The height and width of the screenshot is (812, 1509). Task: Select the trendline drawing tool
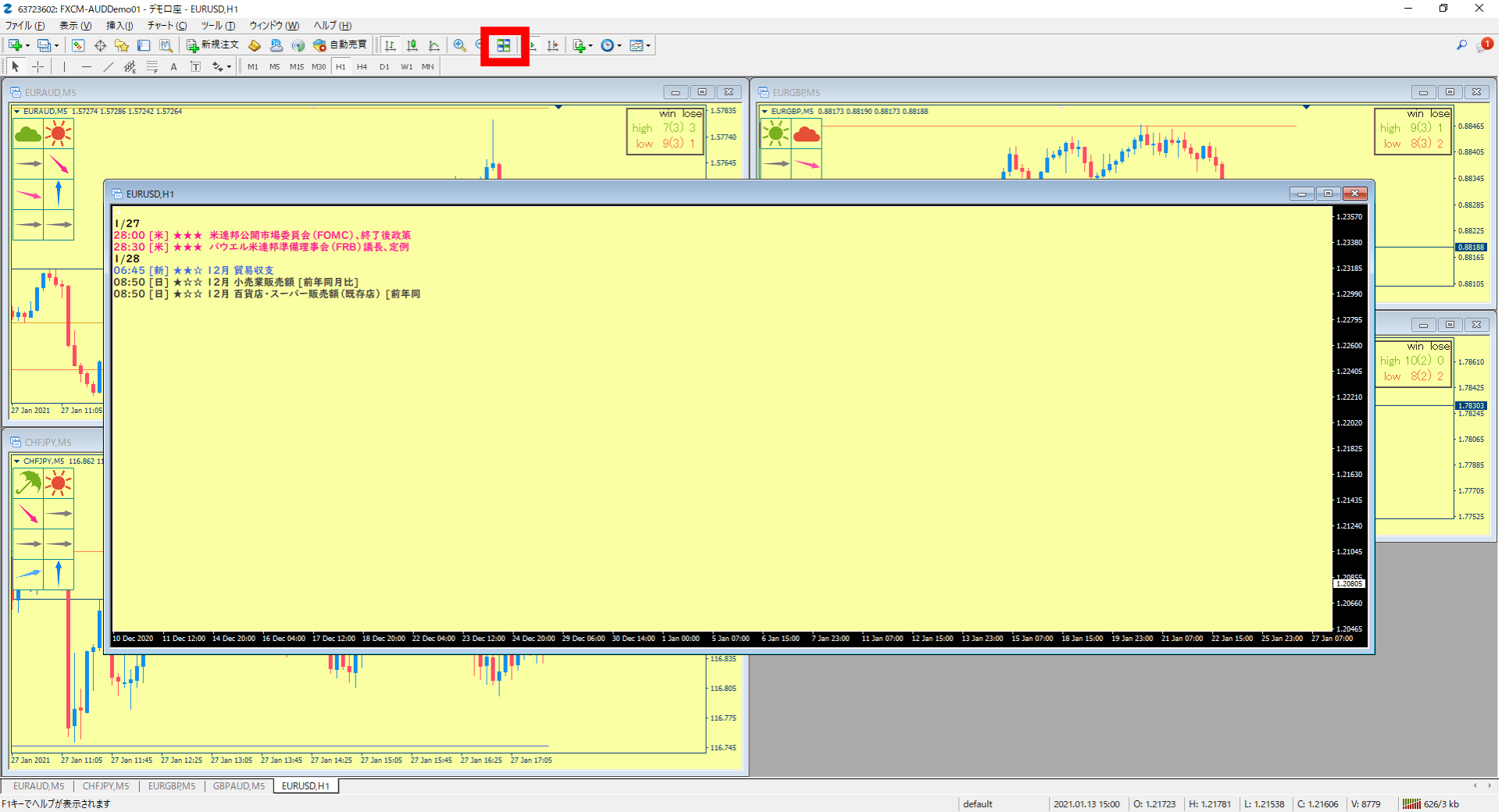tap(109, 66)
